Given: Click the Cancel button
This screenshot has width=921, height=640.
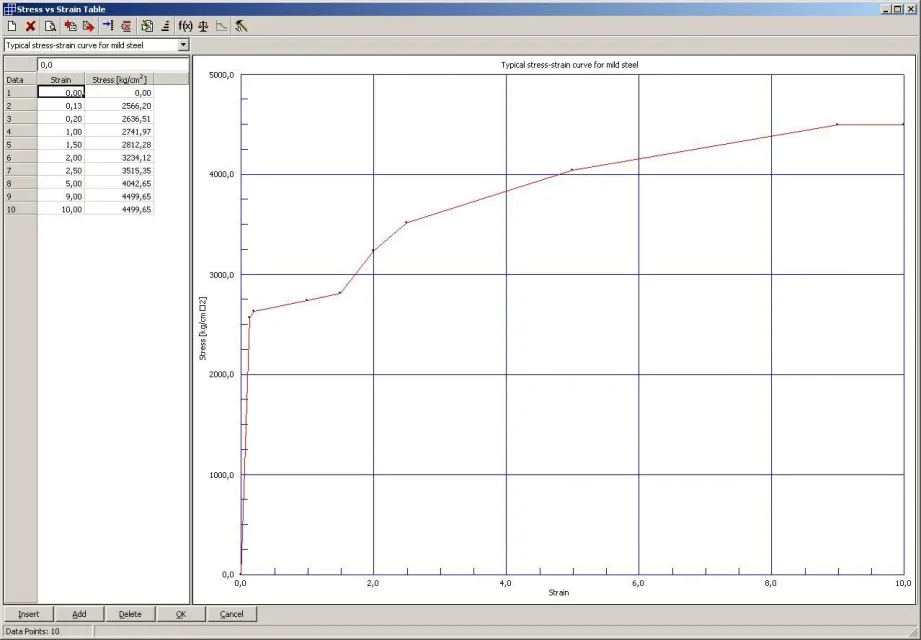Looking at the screenshot, I should point(231,614).
